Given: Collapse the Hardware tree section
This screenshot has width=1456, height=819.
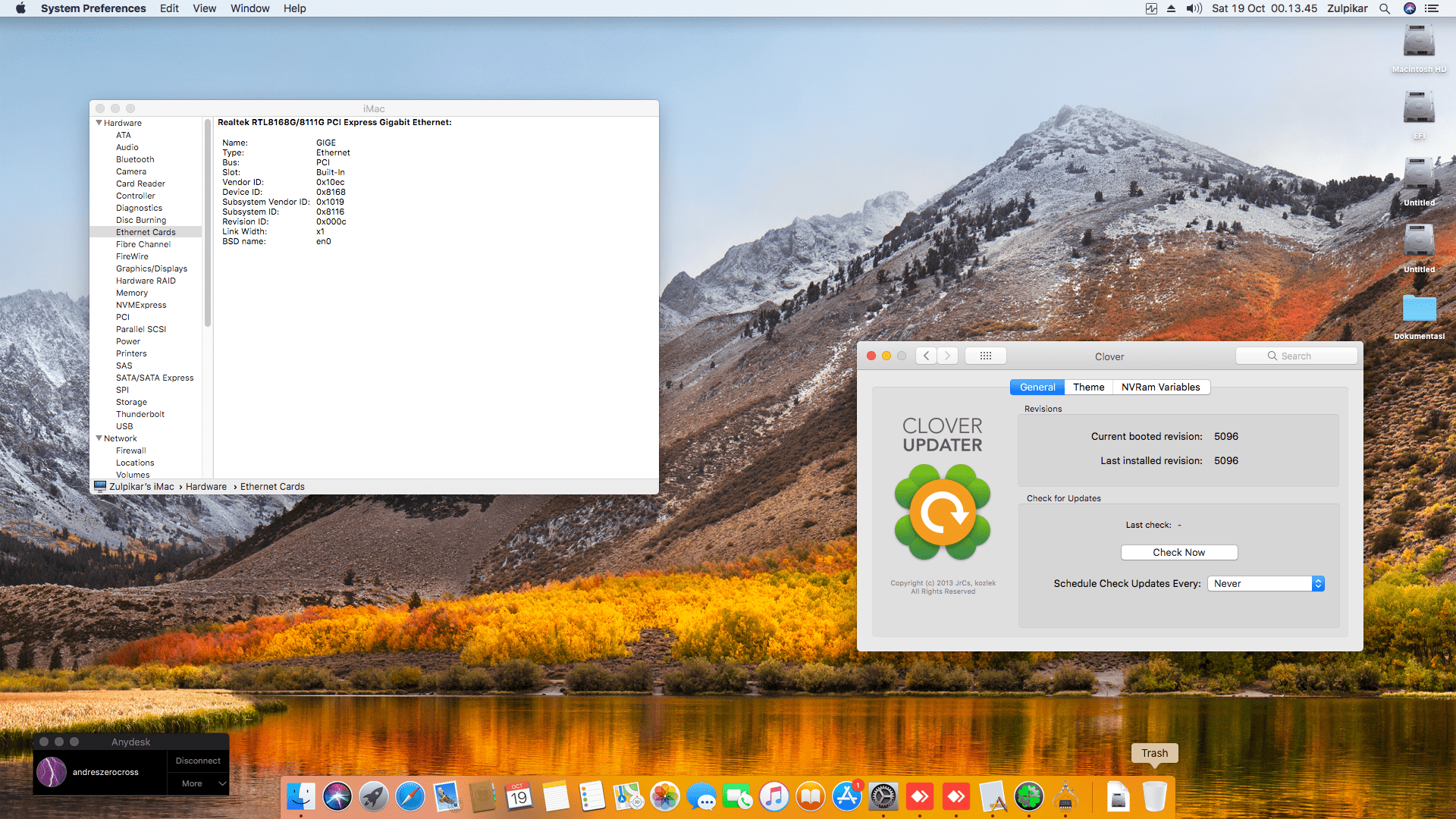Looking at the screenshot, I should tap(99, 123).
